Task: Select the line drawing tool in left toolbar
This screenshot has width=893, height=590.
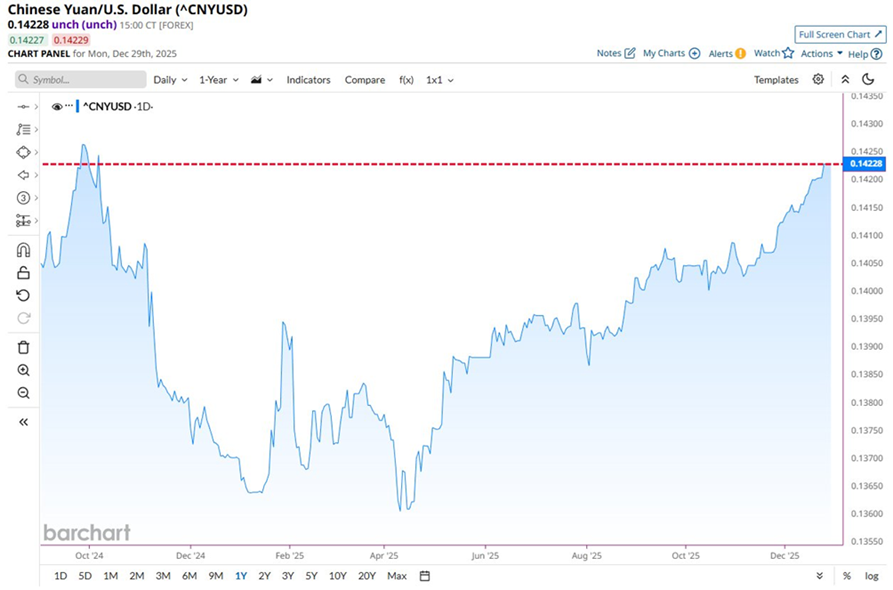Action: point(23,106)
